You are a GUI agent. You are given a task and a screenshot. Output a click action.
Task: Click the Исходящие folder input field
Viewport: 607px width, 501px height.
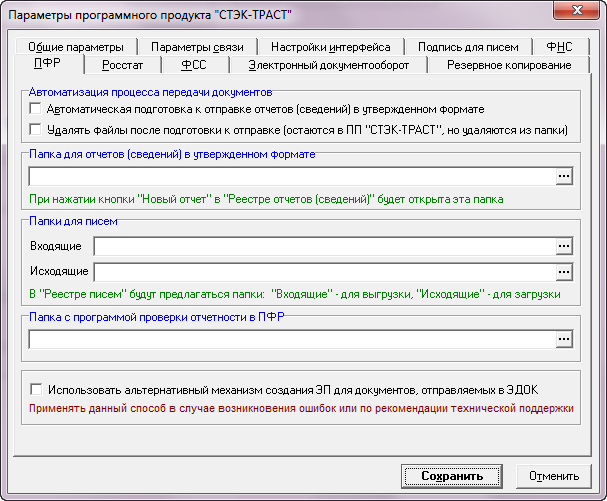325,272
